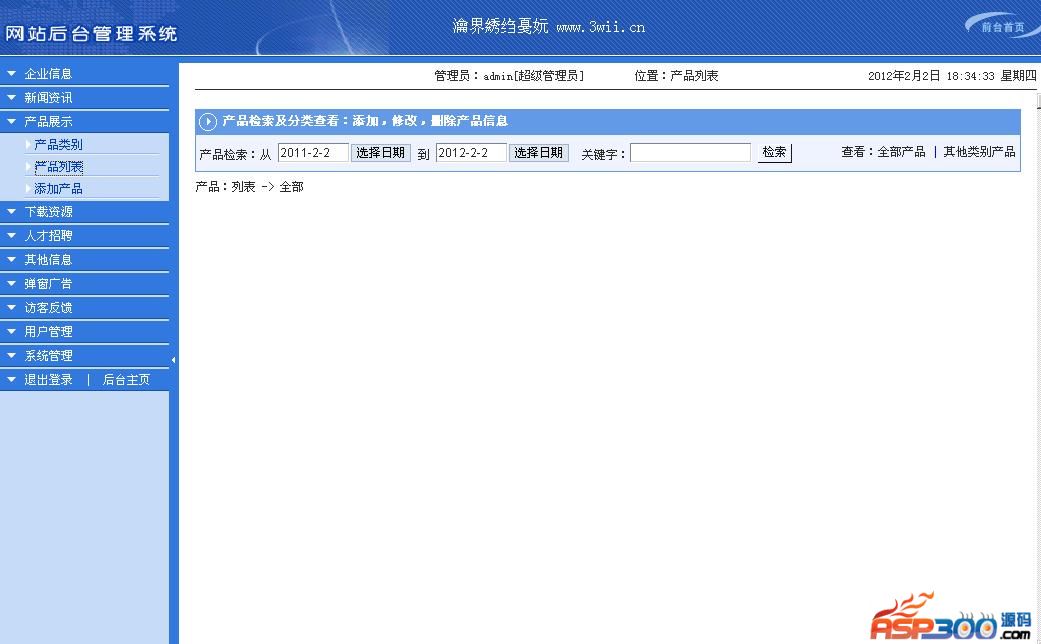
Task: Expand the 其他信息 menu arrow
Action: point(11,260)
